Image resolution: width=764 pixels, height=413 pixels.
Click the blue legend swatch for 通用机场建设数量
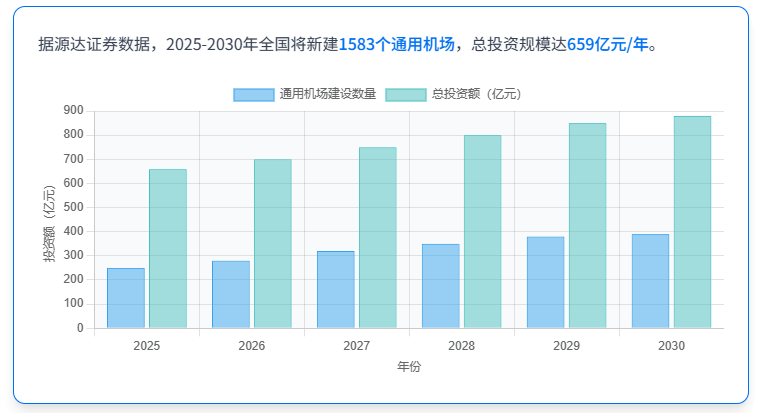(x=254, y=94)
